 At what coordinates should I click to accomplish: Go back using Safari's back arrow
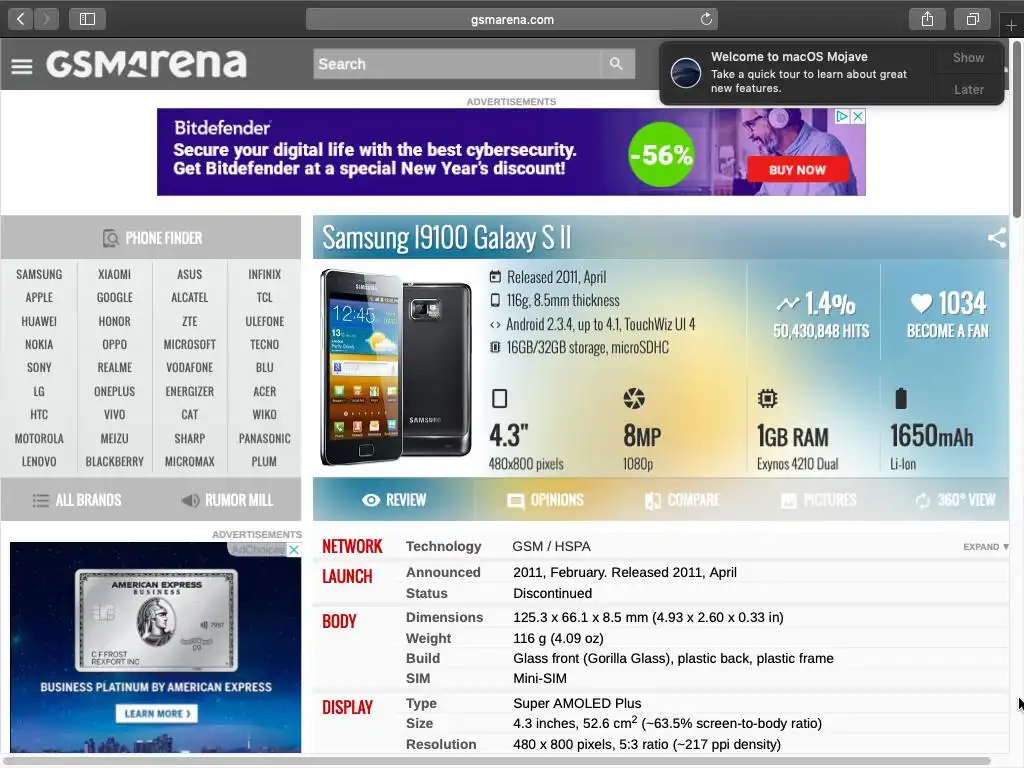21,19
